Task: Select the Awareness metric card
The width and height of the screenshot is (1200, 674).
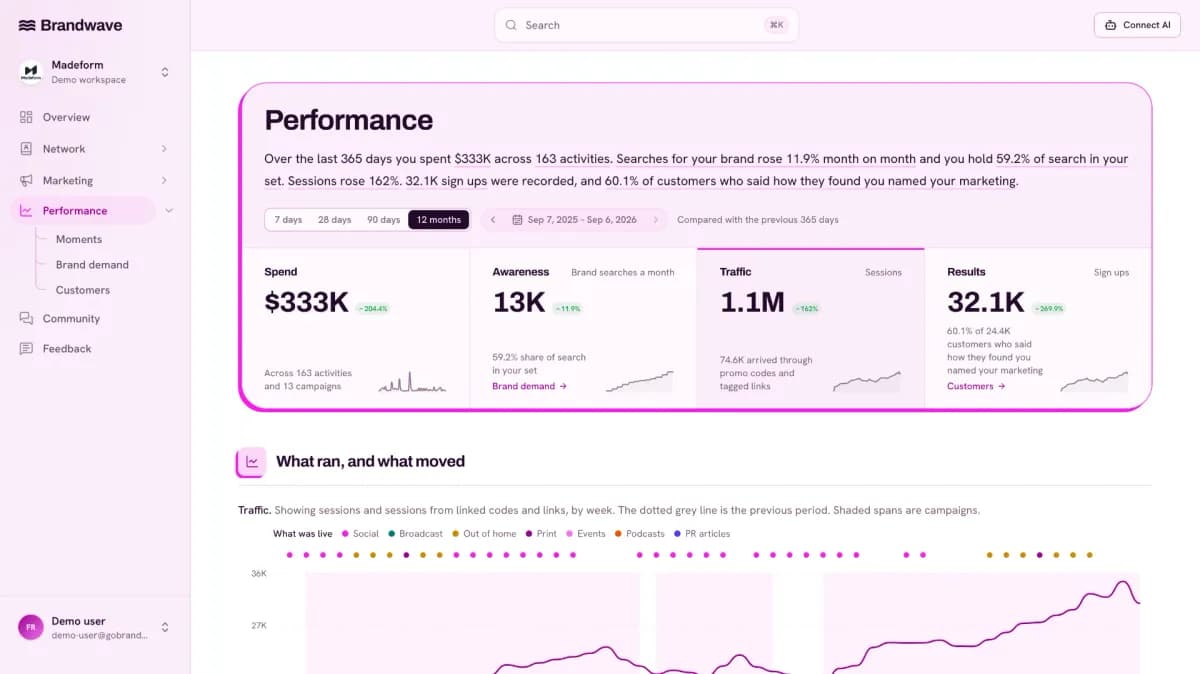Action: (x=583, y=328)
